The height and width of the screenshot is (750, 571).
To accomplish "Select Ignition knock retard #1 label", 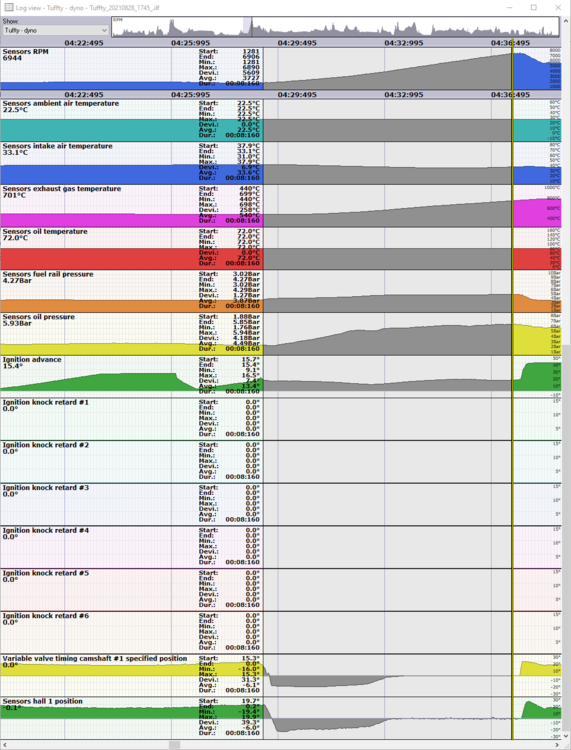I will pyautogui.click(x=45, y=402).
